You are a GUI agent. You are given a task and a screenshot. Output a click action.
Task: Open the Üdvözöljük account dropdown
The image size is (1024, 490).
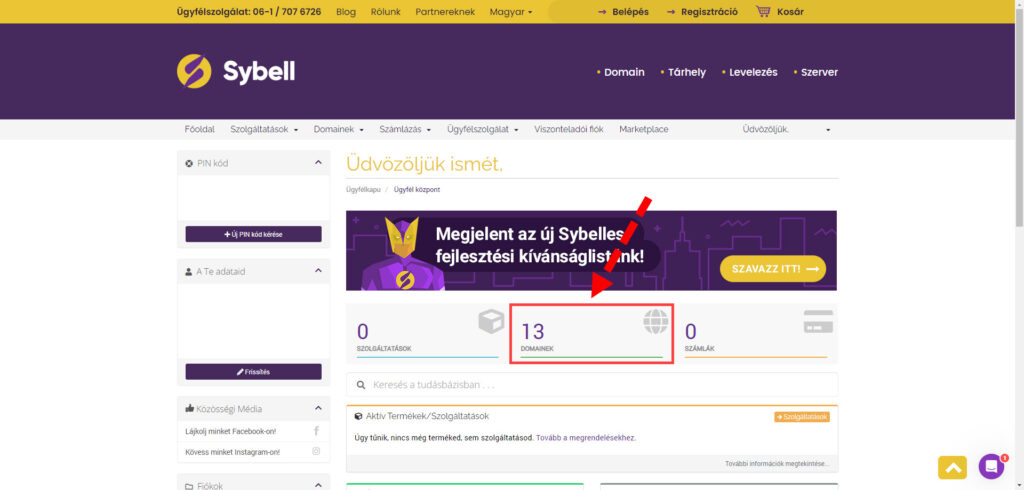point(786,129)
